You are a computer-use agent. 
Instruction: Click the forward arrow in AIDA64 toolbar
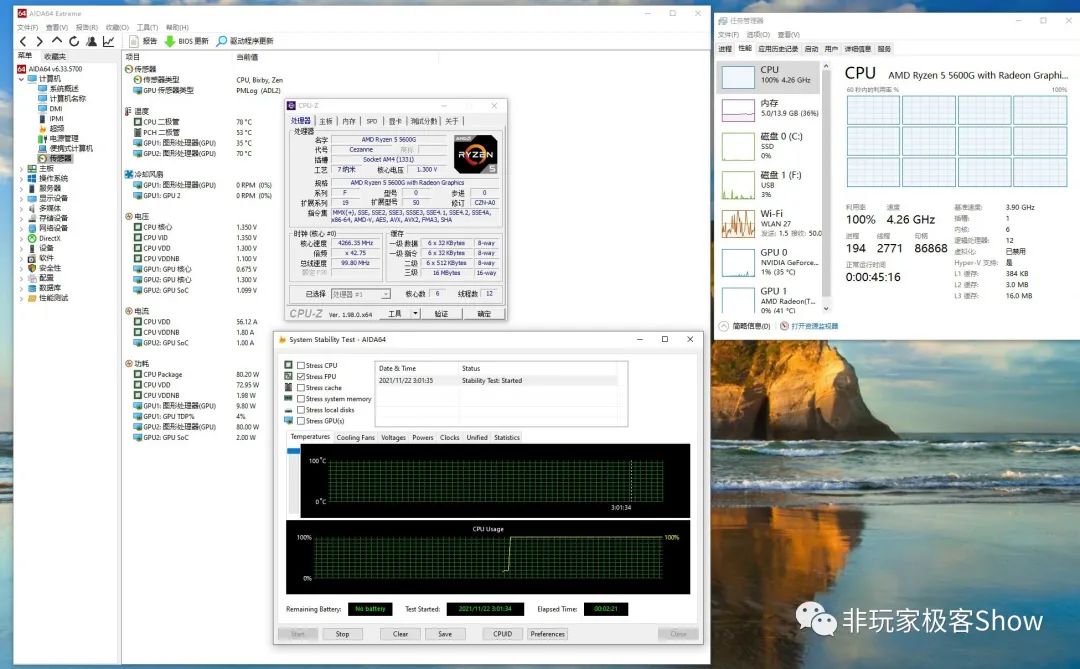coord(39,42)
